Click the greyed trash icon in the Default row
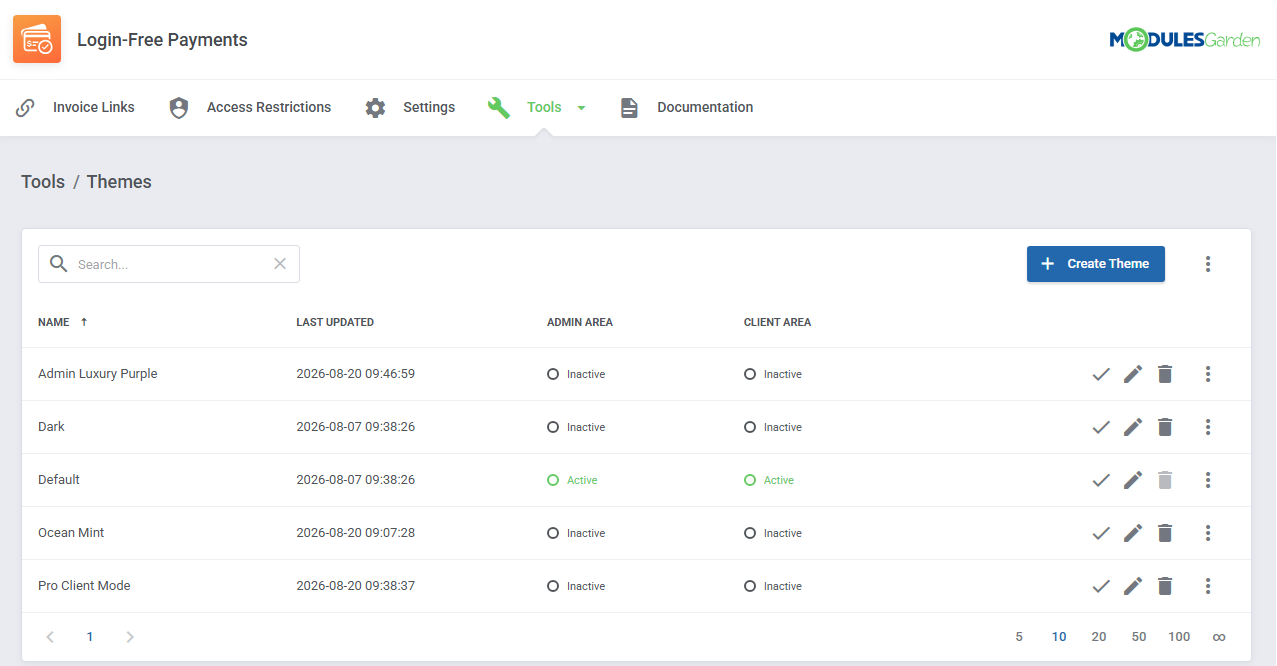 click(x=1165, y=480)
